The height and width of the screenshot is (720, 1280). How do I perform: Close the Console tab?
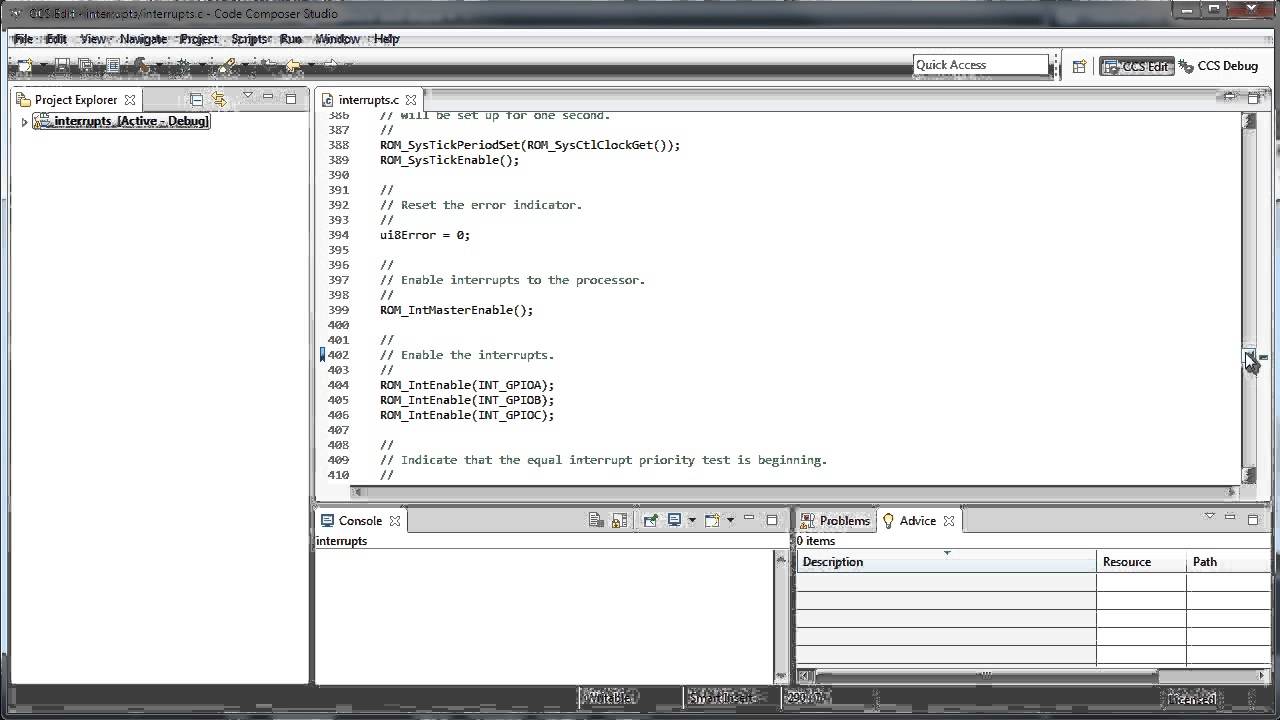point(395,521)
